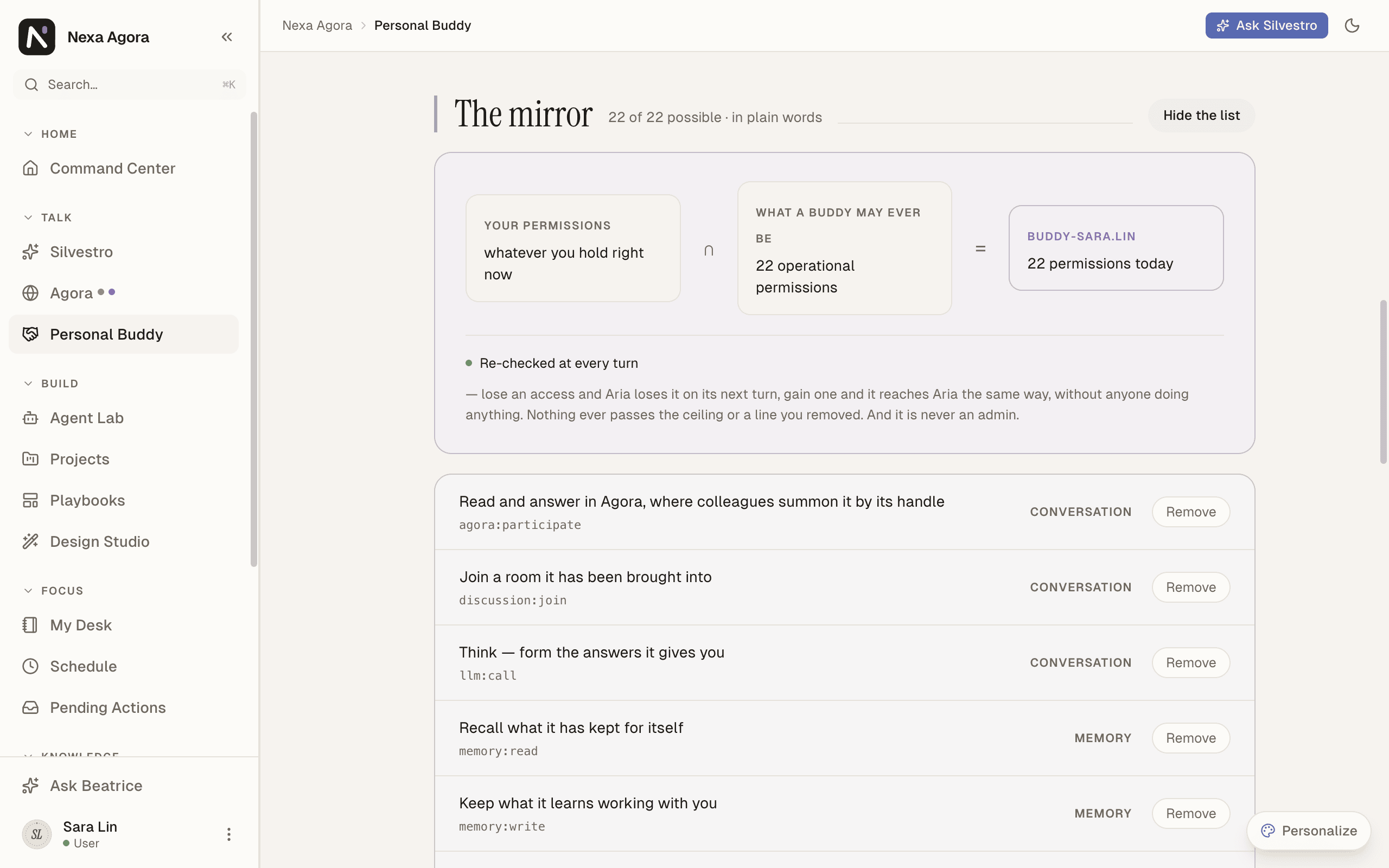Collapse the FOCUS section
The height and width of the screenshot is (868, 1389).
(28, 591)
